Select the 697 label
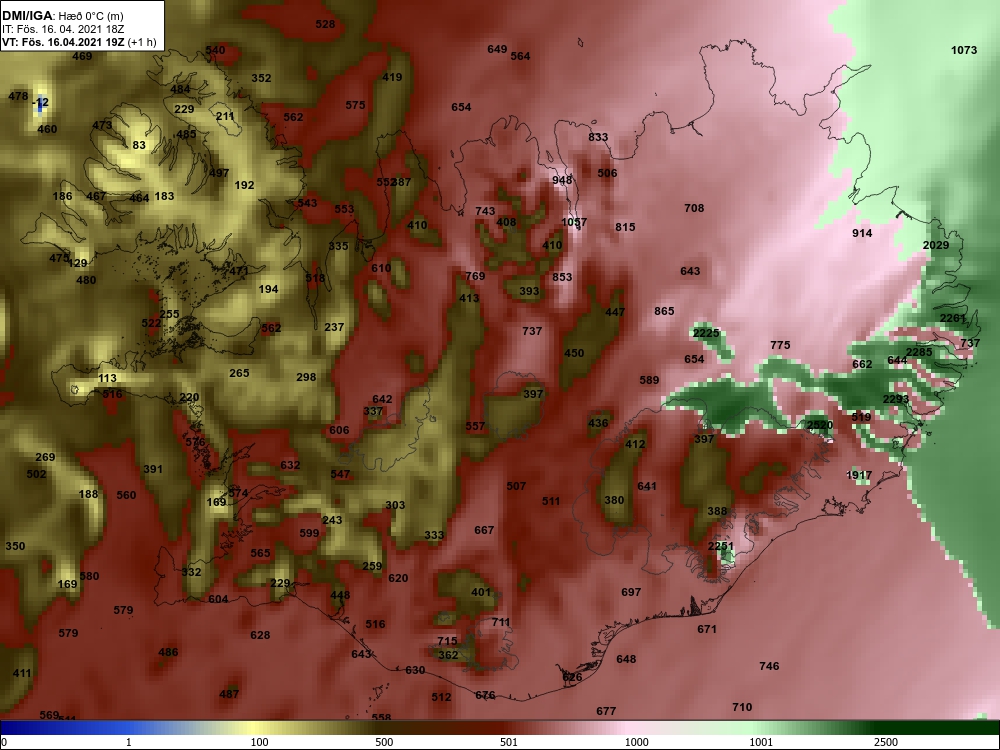 pos(631,592)
